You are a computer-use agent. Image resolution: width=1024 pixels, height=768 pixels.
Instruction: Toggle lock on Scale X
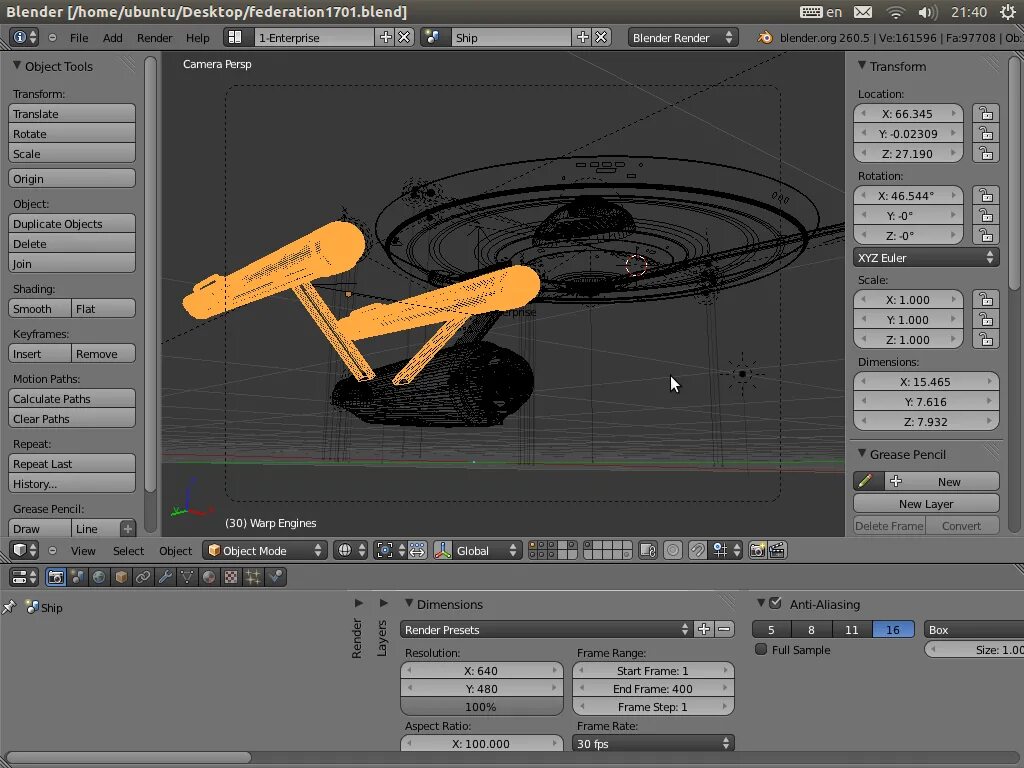[985, 300]
